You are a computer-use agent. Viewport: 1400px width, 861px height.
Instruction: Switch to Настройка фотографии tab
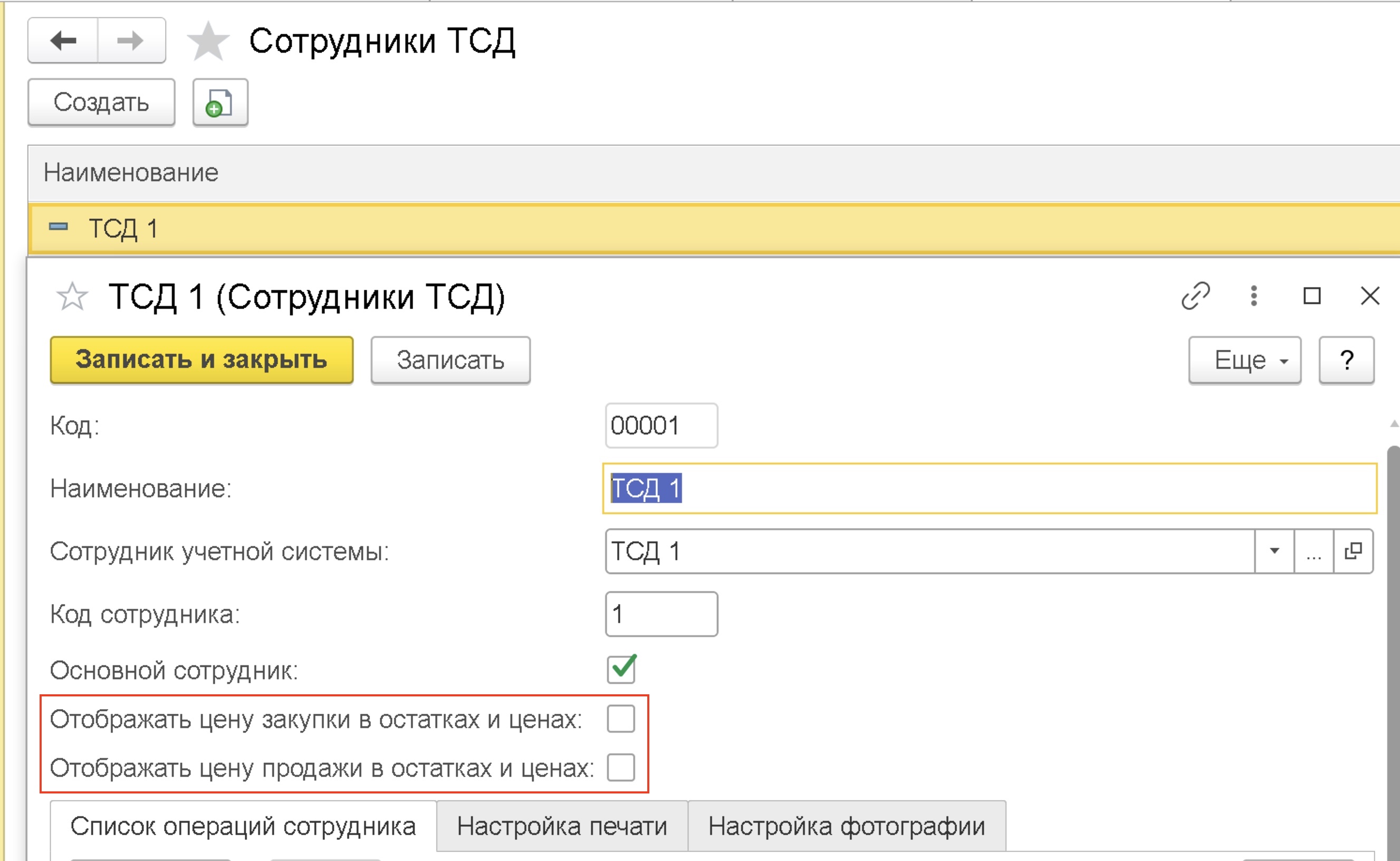[x=847, y=826]
